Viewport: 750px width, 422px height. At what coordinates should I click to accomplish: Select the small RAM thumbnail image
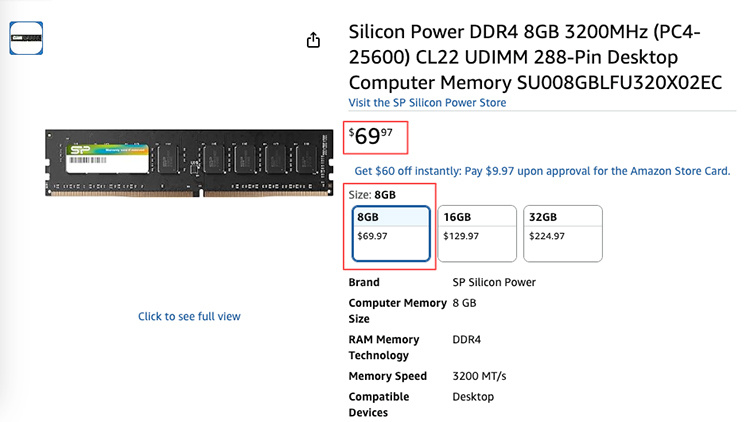pyautogui.click(x=25, y=40)
